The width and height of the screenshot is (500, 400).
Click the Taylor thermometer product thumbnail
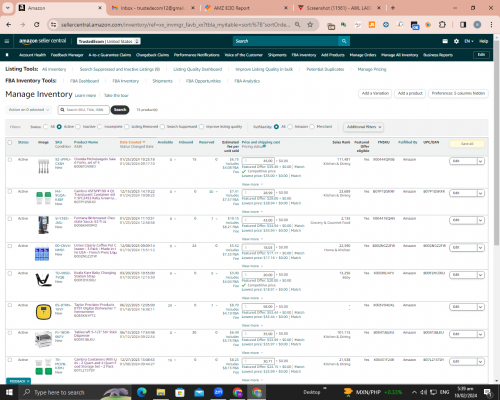click(43, 312)
